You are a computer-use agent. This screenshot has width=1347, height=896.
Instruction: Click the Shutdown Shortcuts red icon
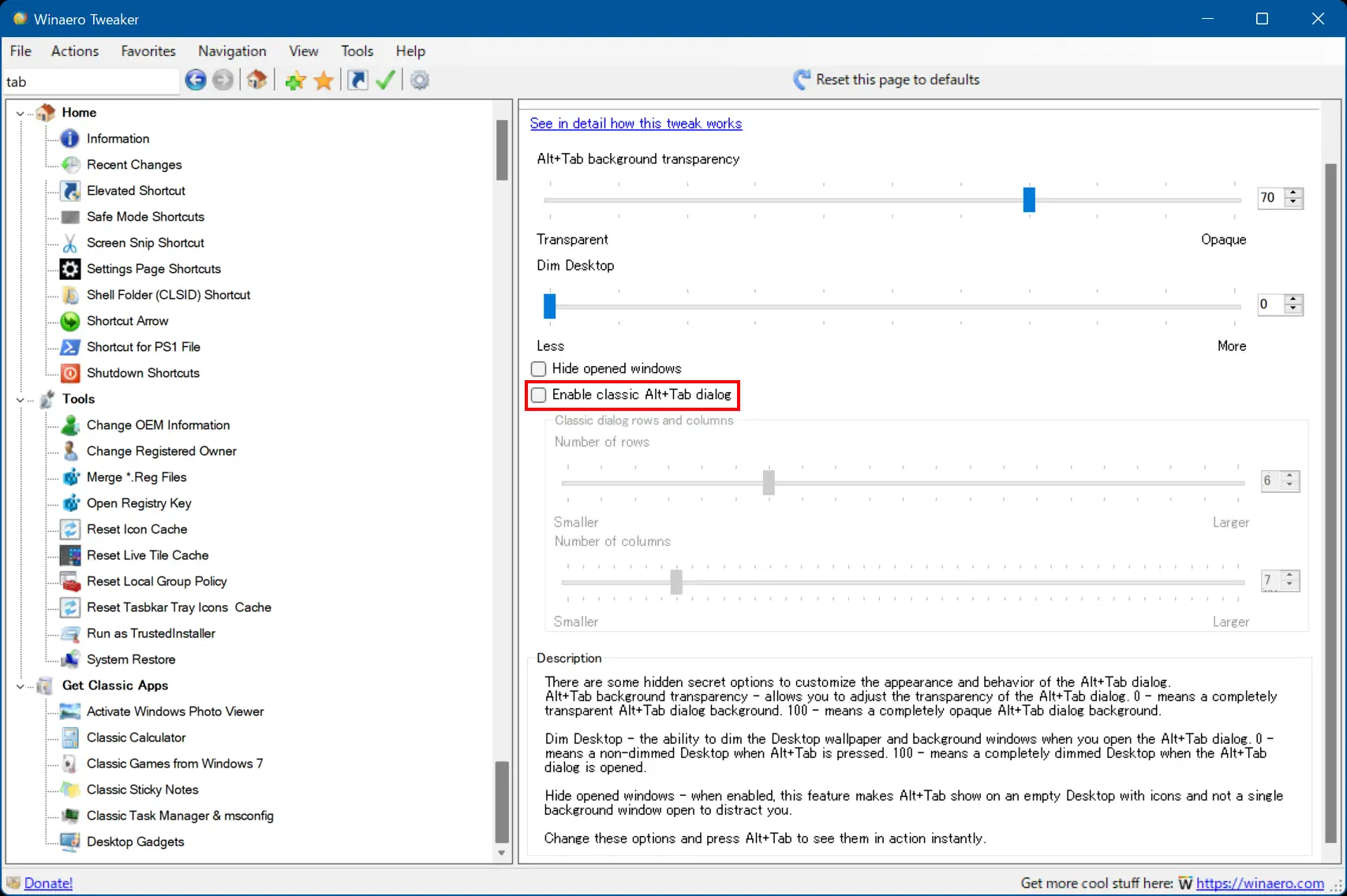[x=70, y=373]
